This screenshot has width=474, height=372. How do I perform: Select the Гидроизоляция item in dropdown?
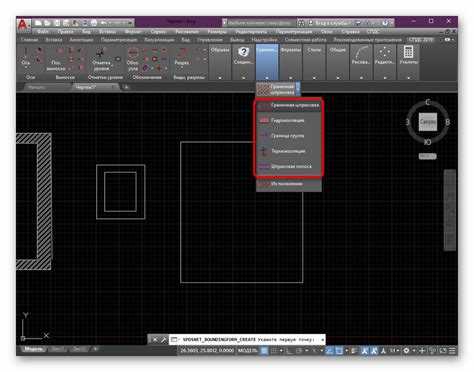tap(289, 120)
